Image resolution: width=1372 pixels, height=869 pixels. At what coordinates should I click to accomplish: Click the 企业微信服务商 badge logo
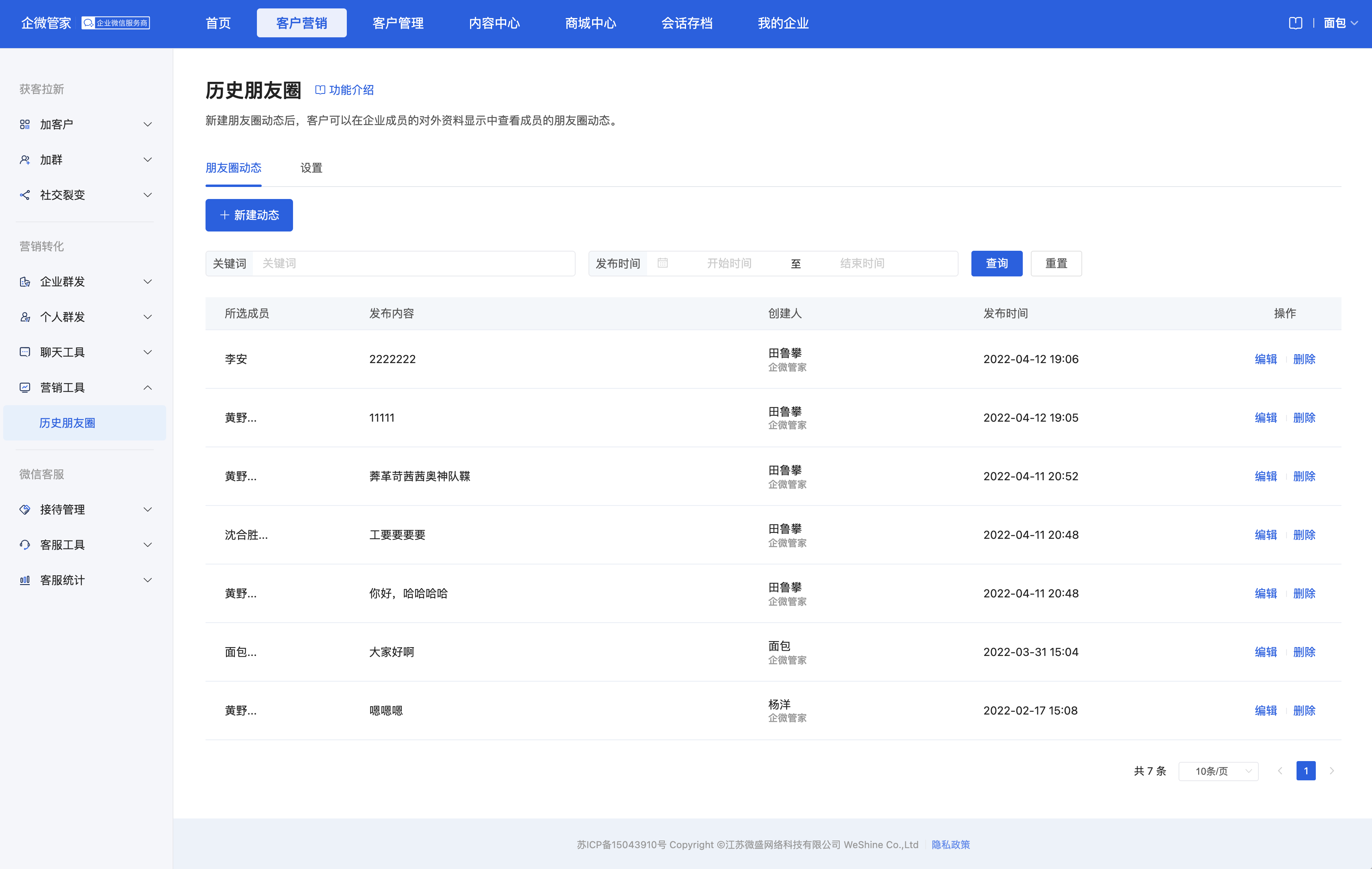tap(115, 23)
